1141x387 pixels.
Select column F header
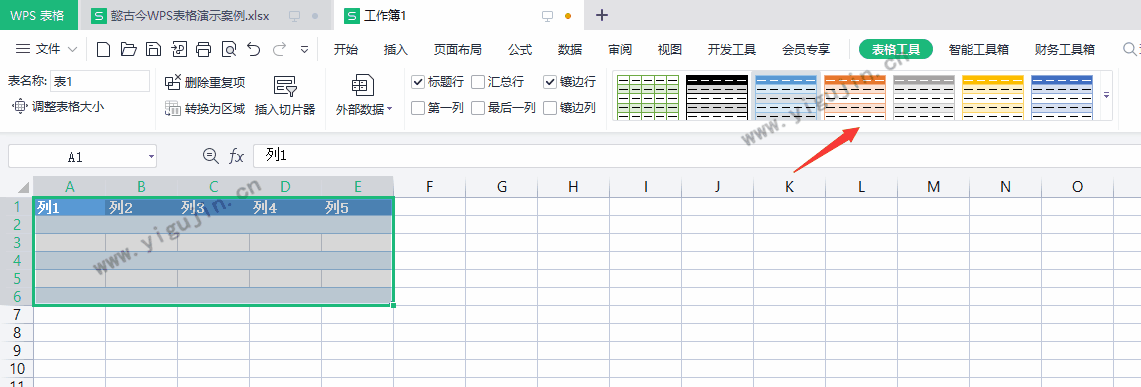[429, 187]
